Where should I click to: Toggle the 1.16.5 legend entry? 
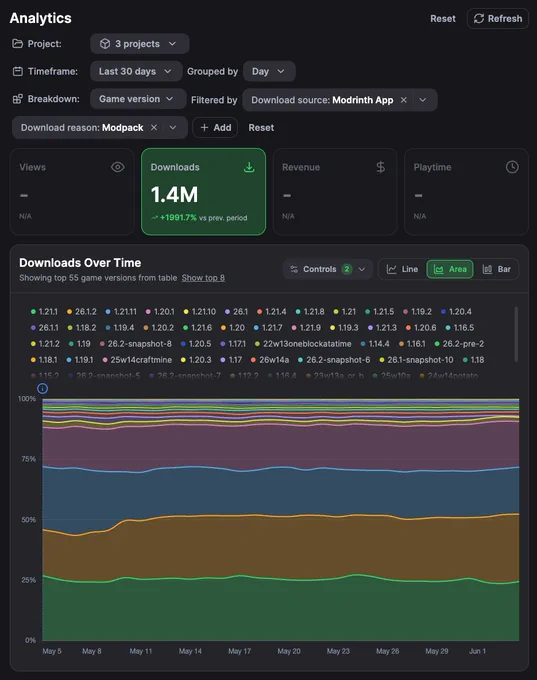[x=460, y=328]
